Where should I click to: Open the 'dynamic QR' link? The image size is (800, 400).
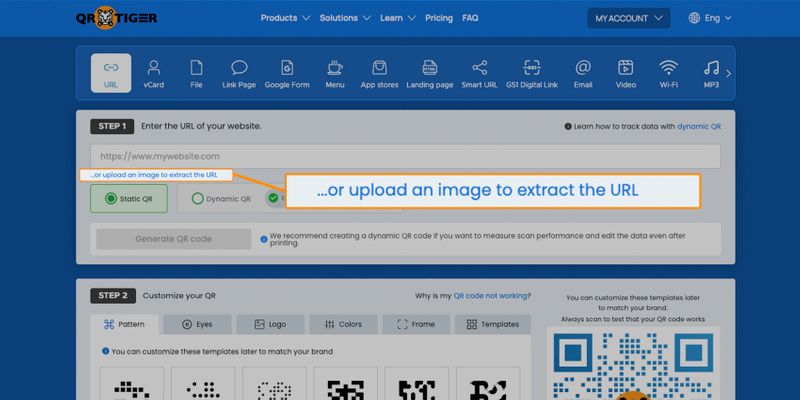699,127
